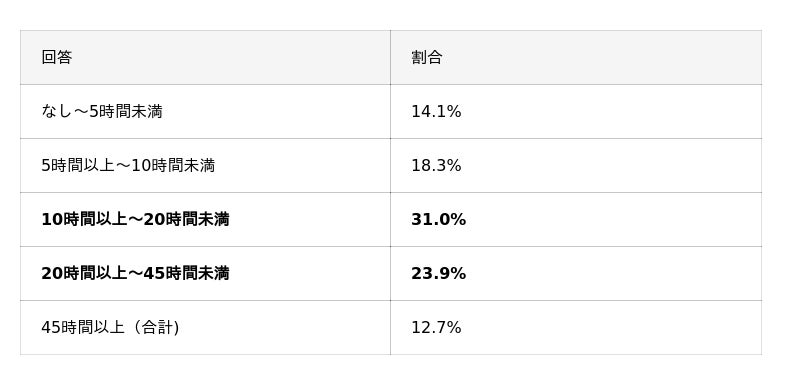
Task: Click the 14.1% value cell
Action: pos(436,111)
